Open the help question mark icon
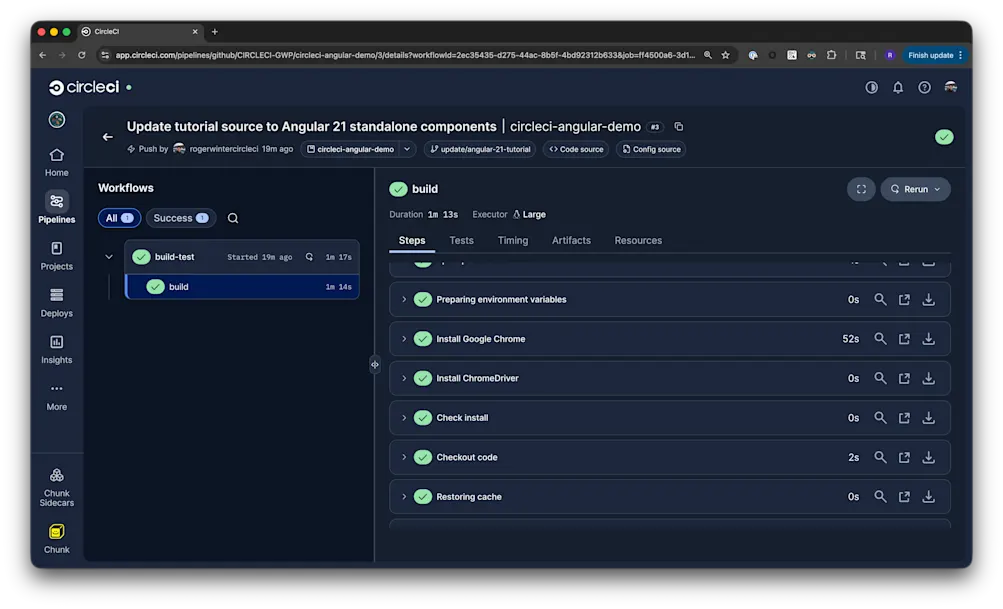Image resolution: width=1003 pixels, height=609 pixels. (x=924, y=87)
